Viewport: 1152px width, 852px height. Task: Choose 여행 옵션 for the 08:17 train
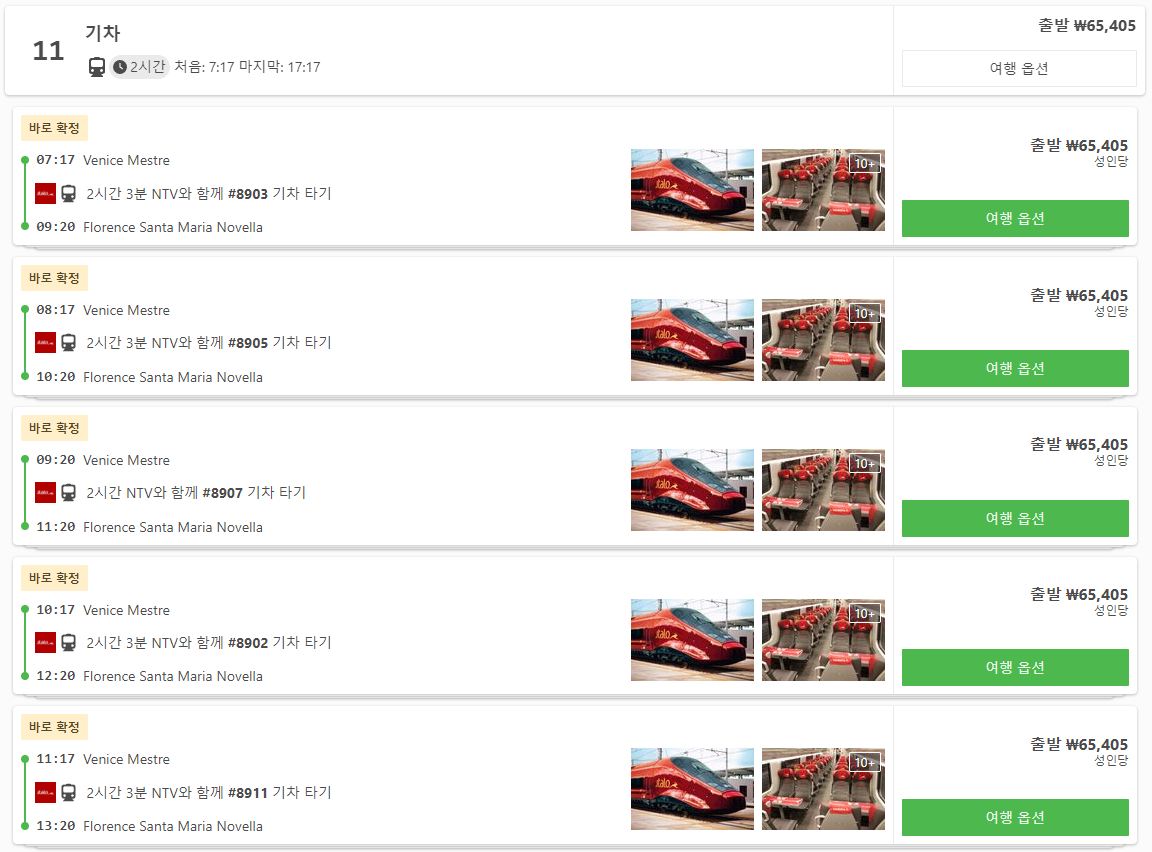[1015, 368]
